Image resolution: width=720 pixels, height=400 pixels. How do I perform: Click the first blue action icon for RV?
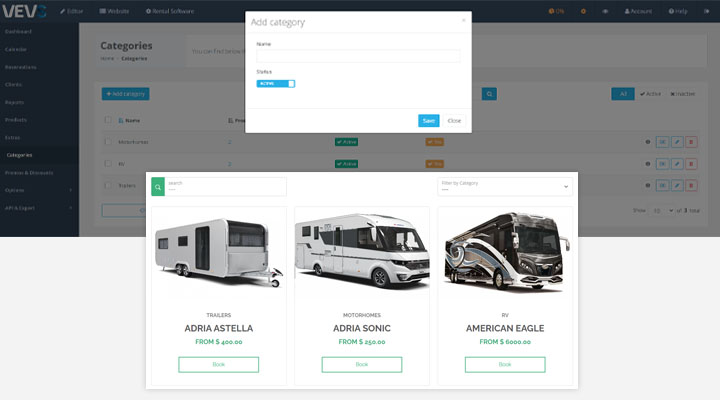click(x=662, y=164)
